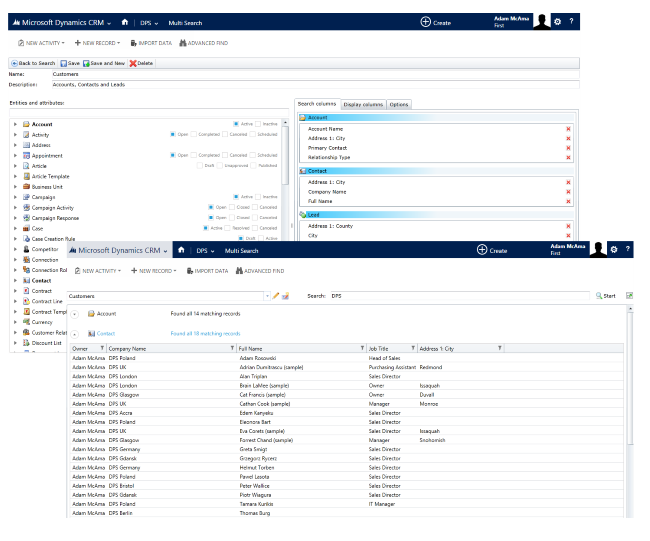Viewport: 650px width, 541px height.
Task: Expand the Business Unit tree node
Action: point(15,187)
